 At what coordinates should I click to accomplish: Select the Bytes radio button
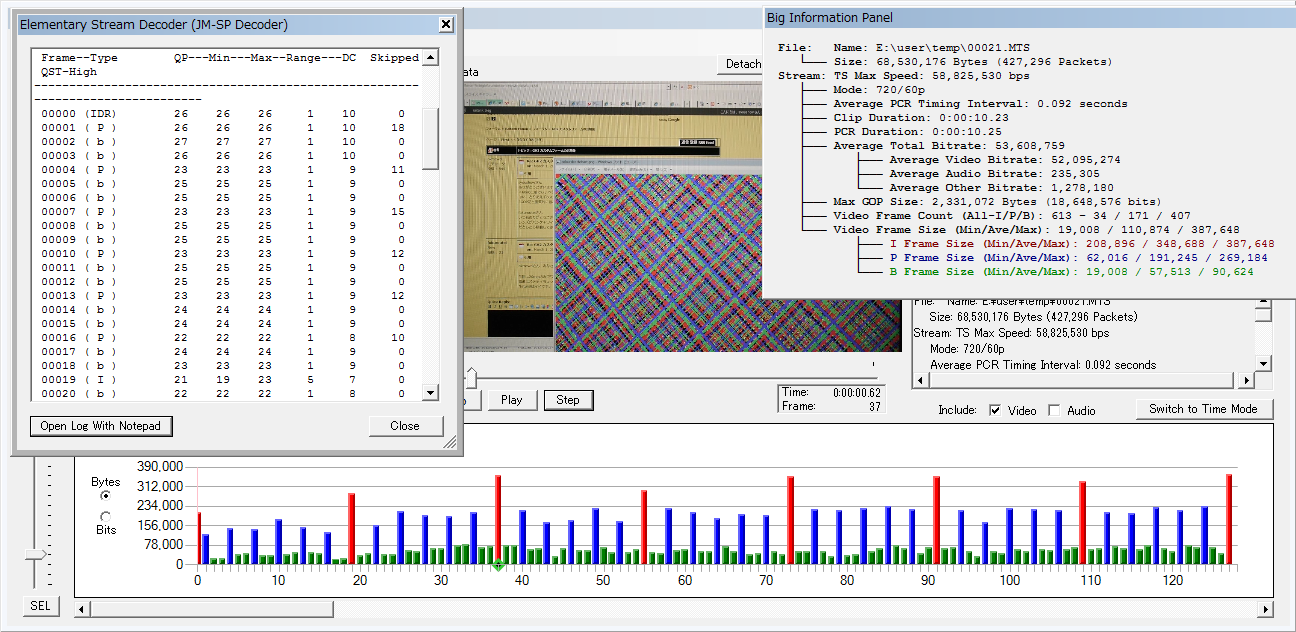tap(106, 496)
